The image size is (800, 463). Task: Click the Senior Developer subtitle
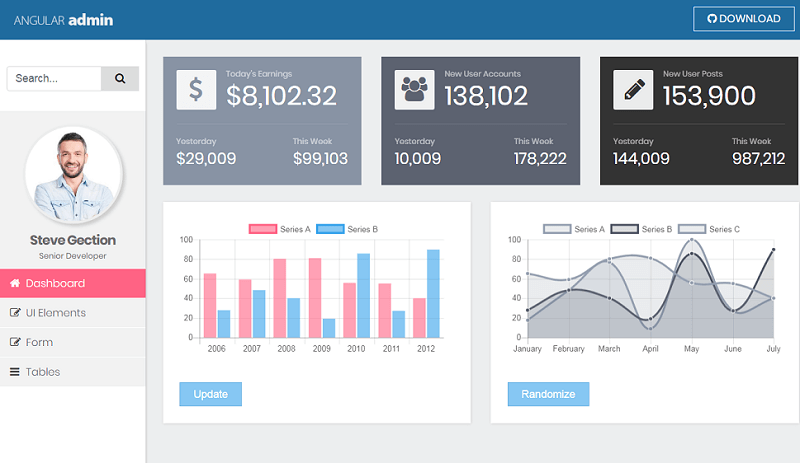pyautogui.click(x=72, y=256)
